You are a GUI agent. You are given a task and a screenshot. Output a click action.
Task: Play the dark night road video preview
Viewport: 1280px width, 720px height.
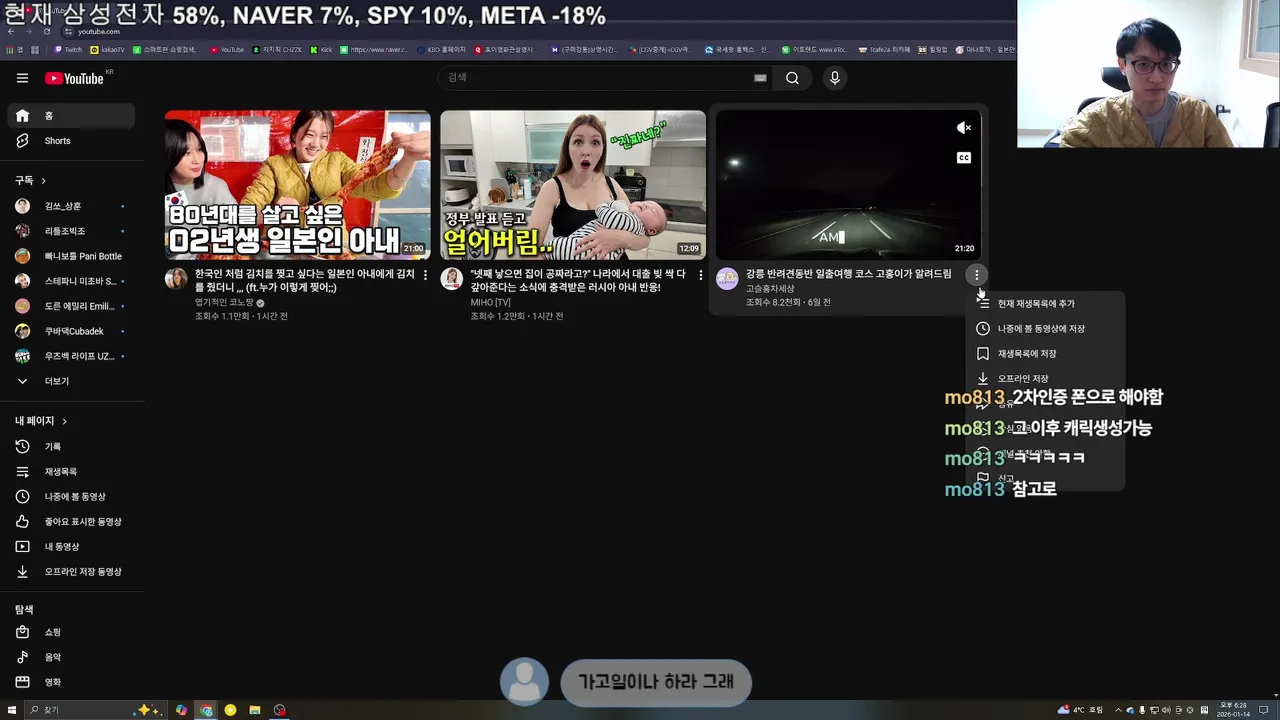coord(848,185)
